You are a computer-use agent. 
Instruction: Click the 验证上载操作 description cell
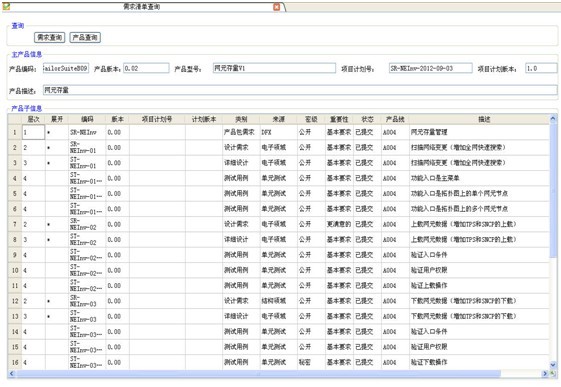[x=479, y=286]
